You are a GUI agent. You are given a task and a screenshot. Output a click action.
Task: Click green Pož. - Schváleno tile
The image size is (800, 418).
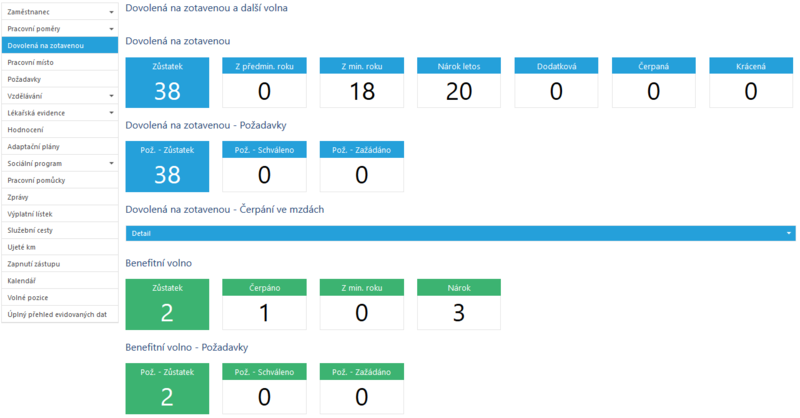(x=264, y=388)
